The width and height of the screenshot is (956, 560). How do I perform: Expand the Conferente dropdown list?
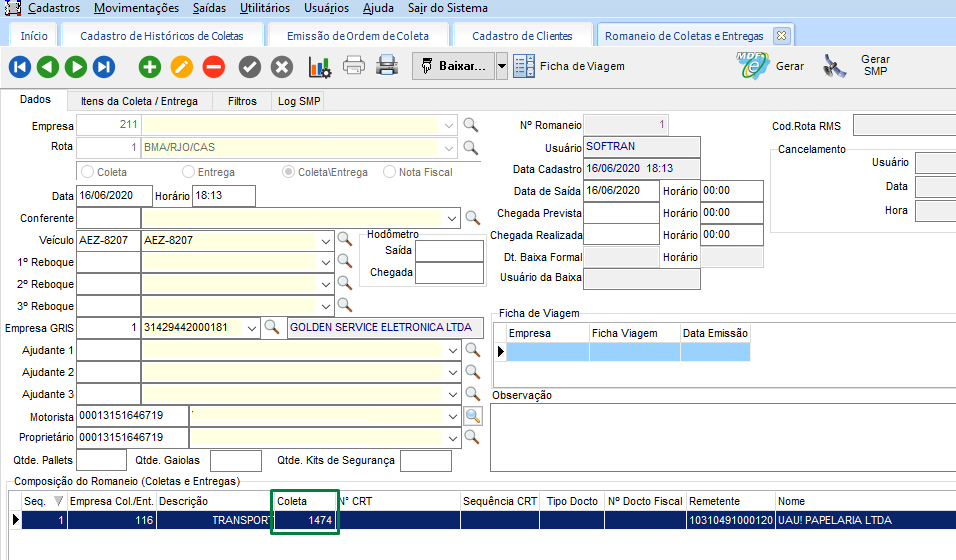[x=453, y=218]
